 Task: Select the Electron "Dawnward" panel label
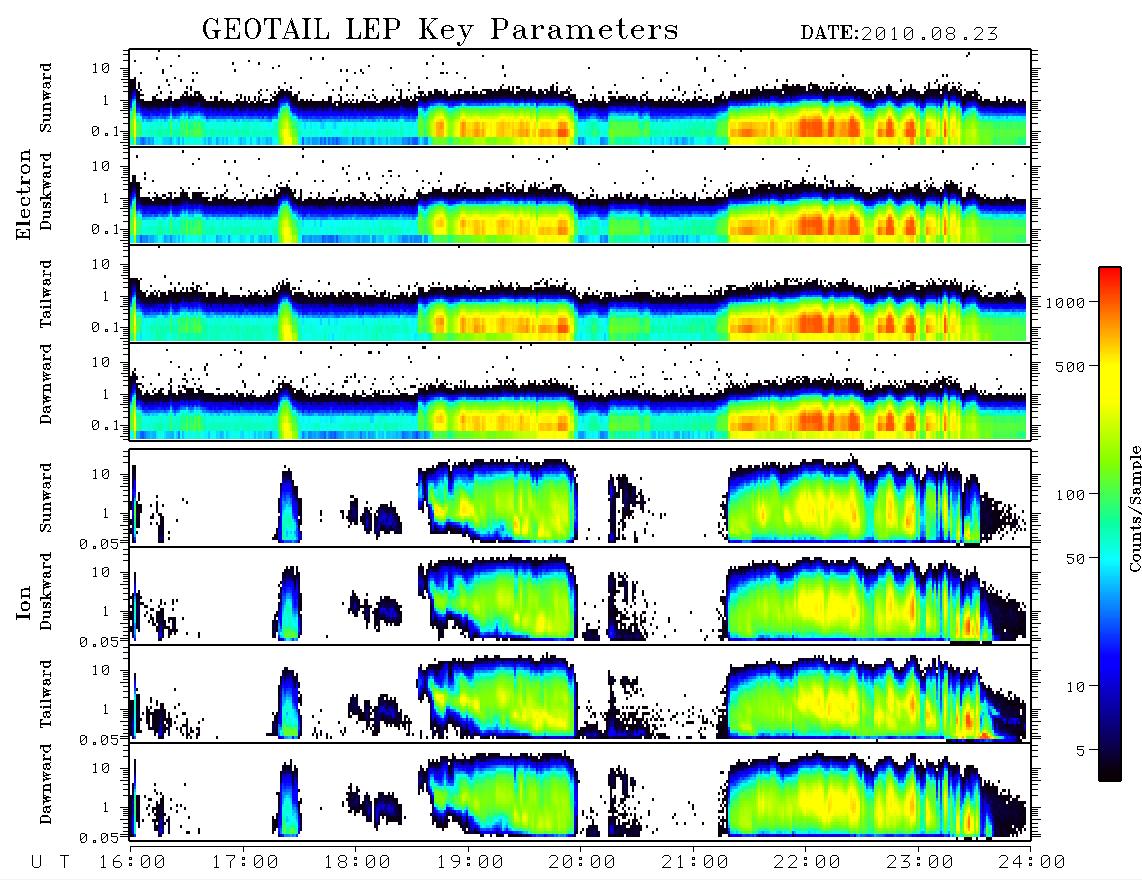click(46, 384)
